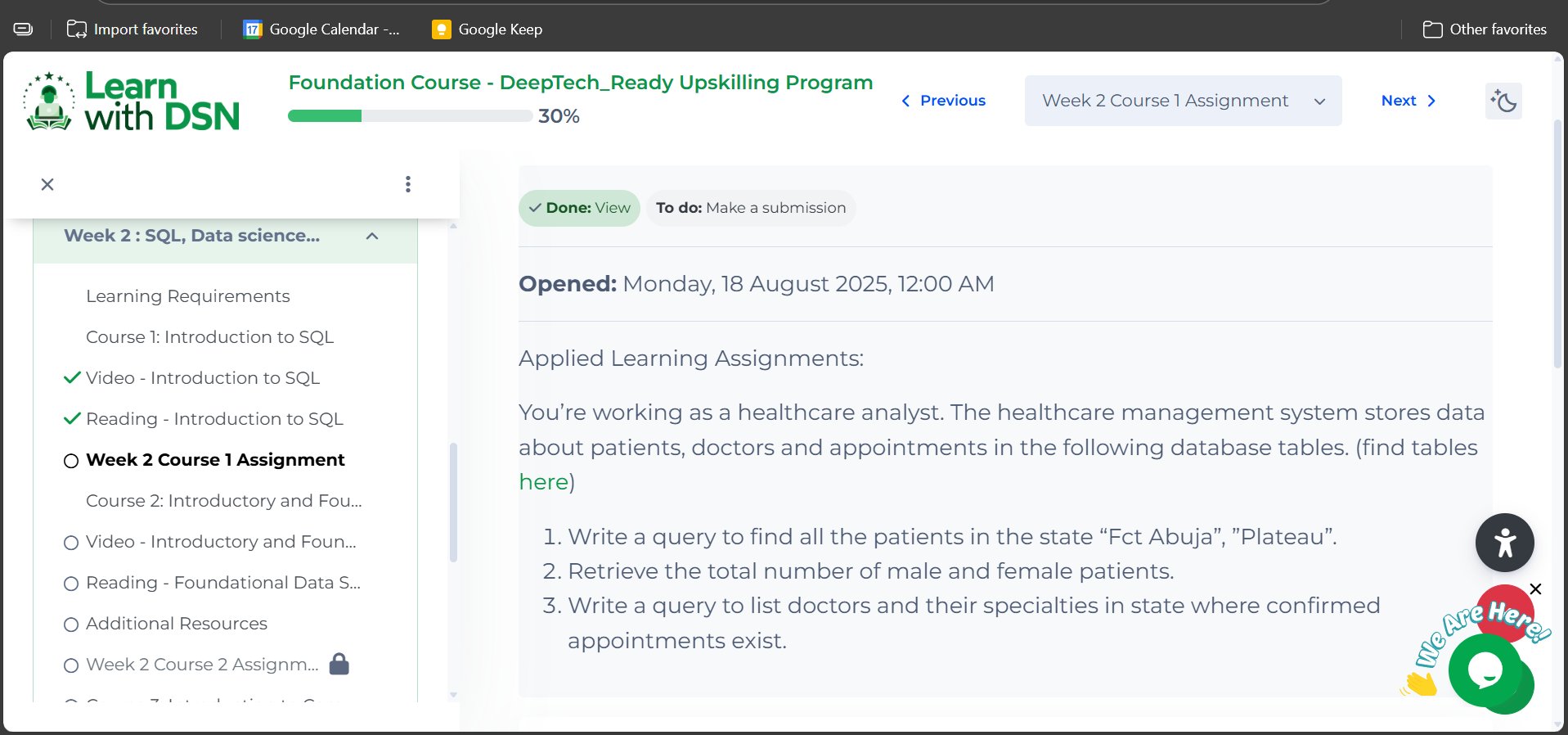
Task: Click the 30% course progress bar
Action: [x=410, y=116]
